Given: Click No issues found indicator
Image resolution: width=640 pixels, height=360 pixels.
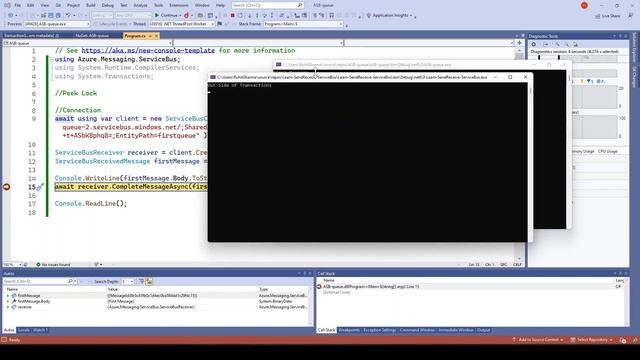Looking at the screenshot, I should coord(53,264).
